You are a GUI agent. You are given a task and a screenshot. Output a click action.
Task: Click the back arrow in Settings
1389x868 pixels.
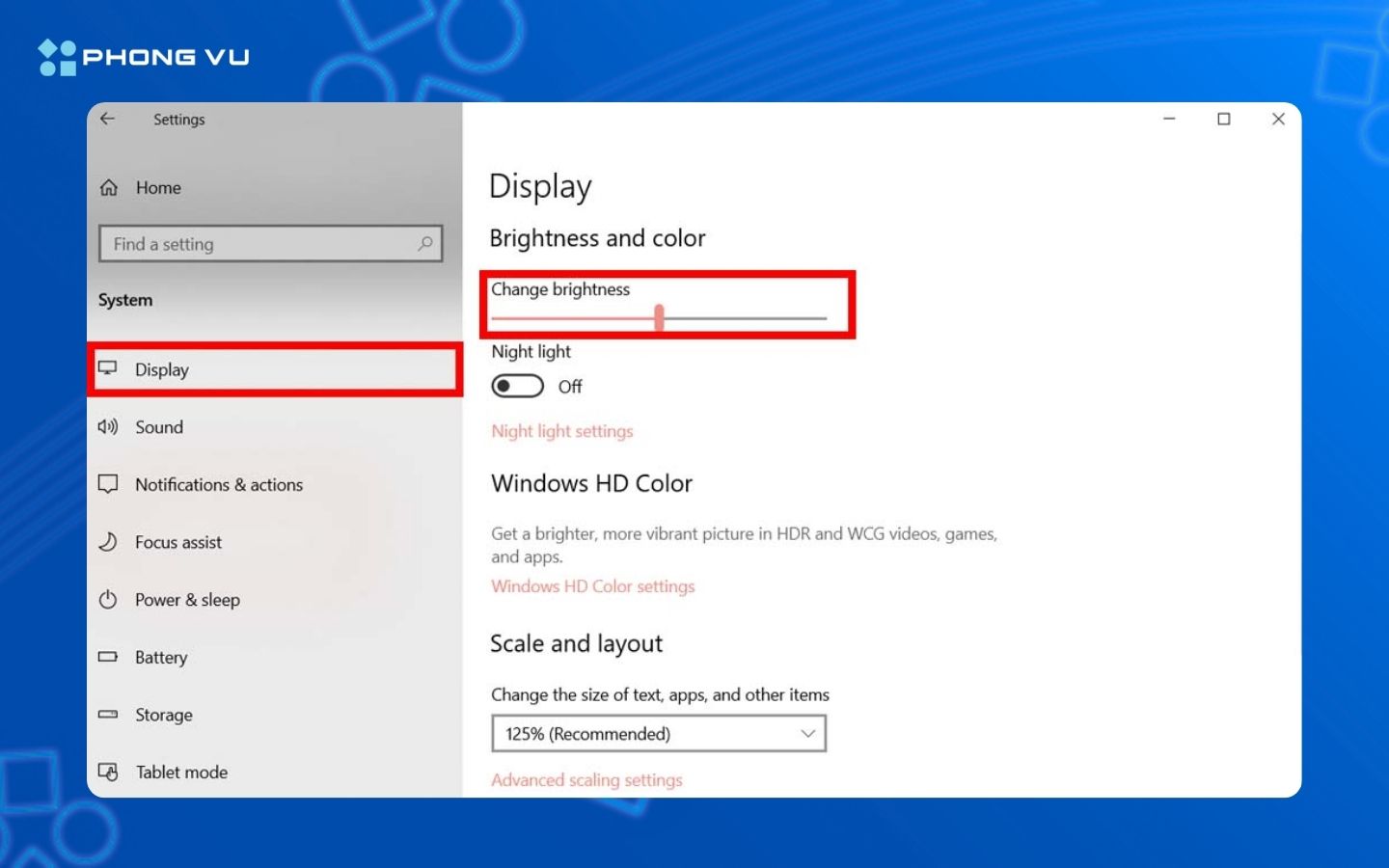[107, 119]
